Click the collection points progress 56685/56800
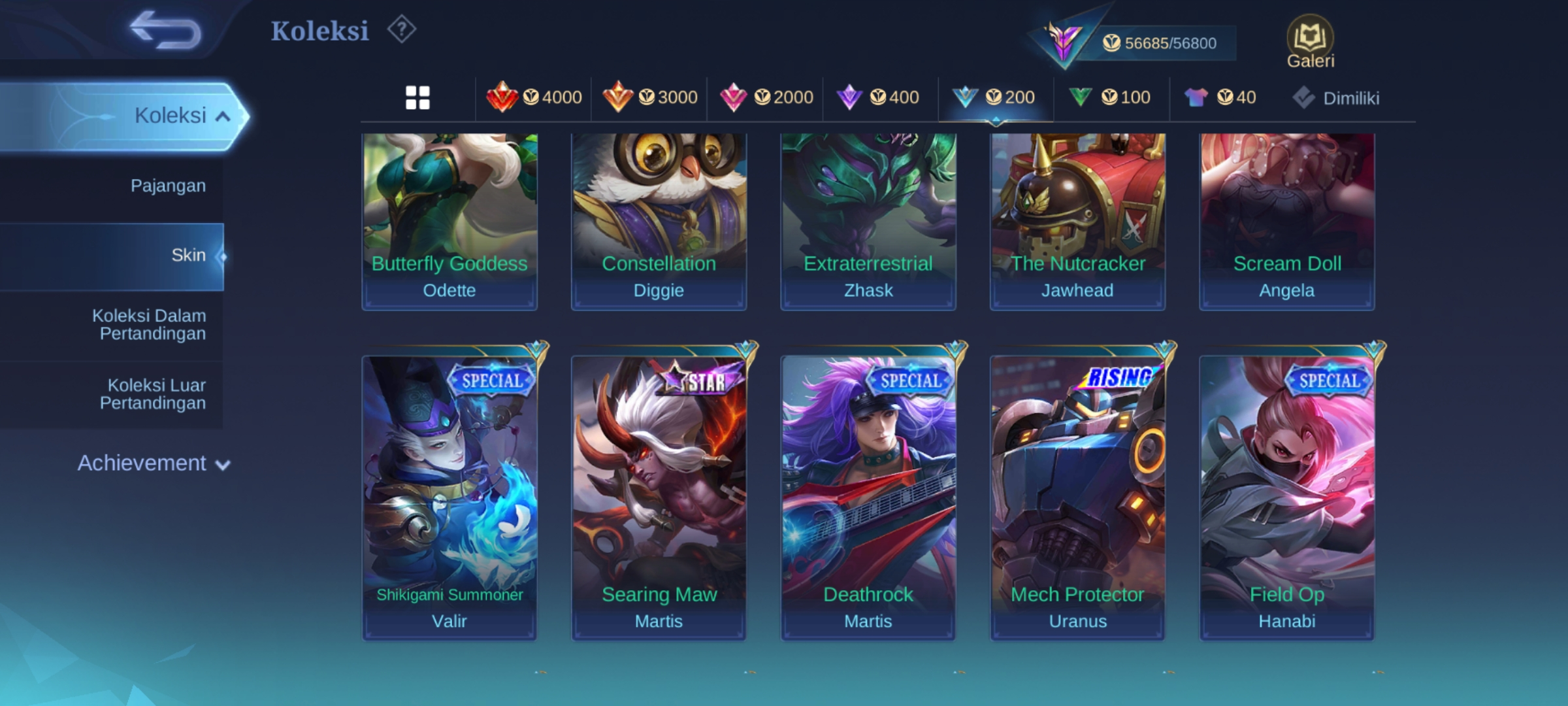This screenshot has height=706, width=1568. point(1160,43)
